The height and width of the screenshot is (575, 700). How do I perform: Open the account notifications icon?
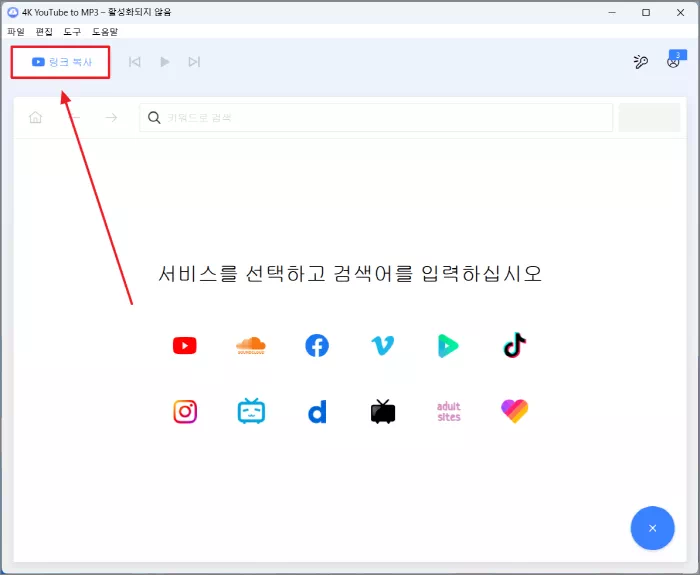point(674,61)
